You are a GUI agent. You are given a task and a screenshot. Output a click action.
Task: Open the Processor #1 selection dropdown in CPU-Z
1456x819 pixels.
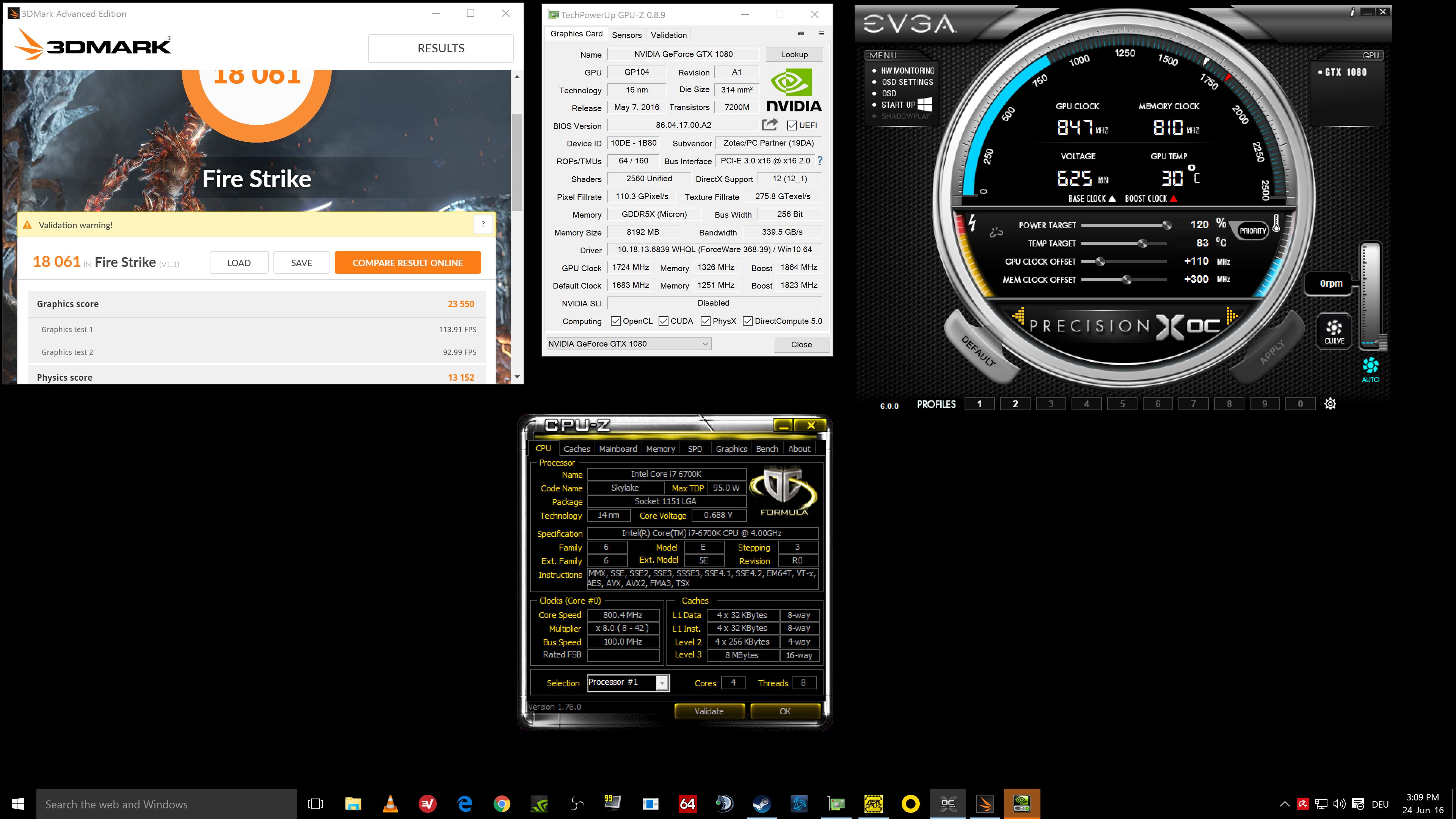[x=628, y=682]
